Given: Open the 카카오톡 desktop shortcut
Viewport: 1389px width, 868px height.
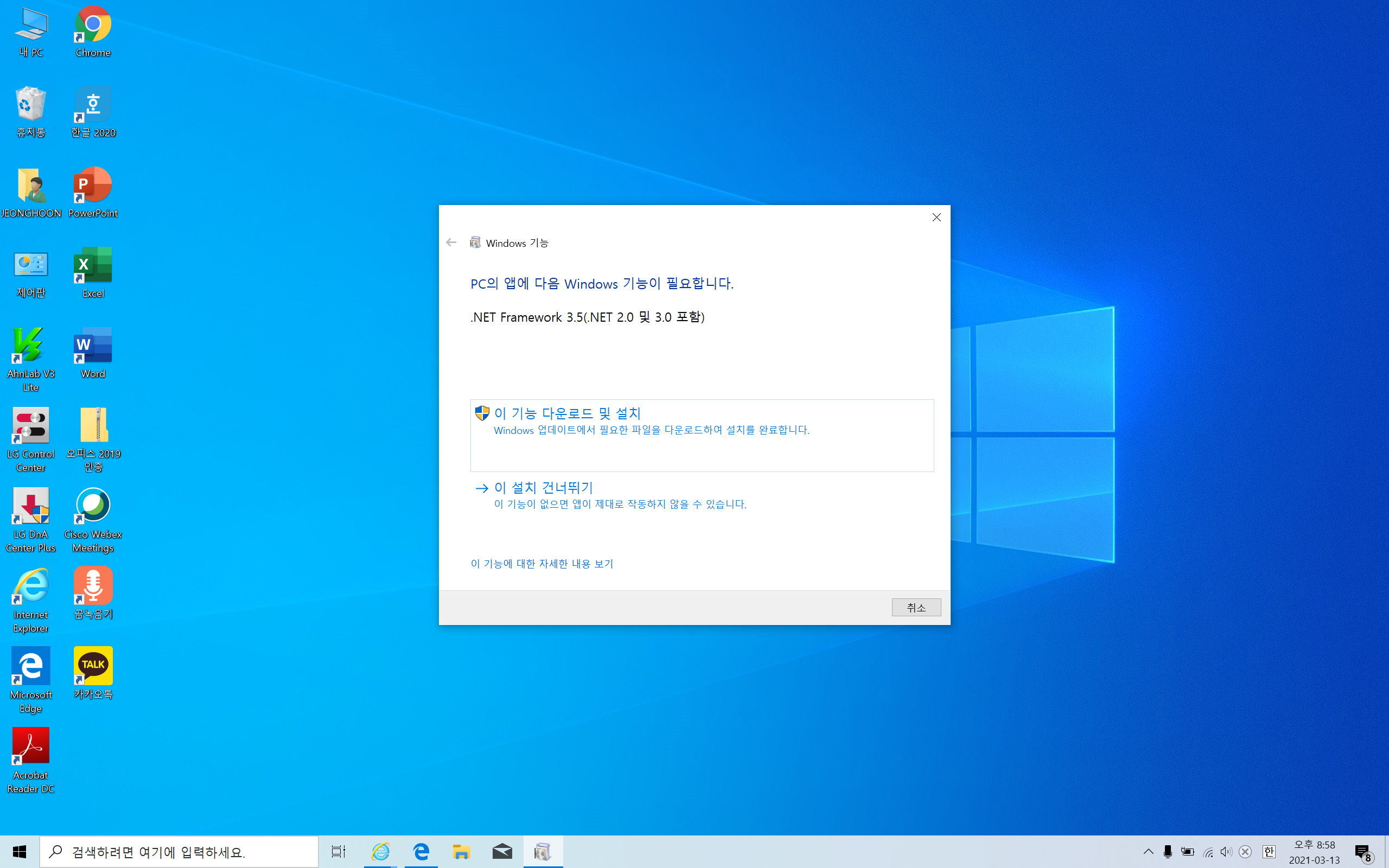Looking at the screenshot, I should pyautogui.click(x=93, y=667).
